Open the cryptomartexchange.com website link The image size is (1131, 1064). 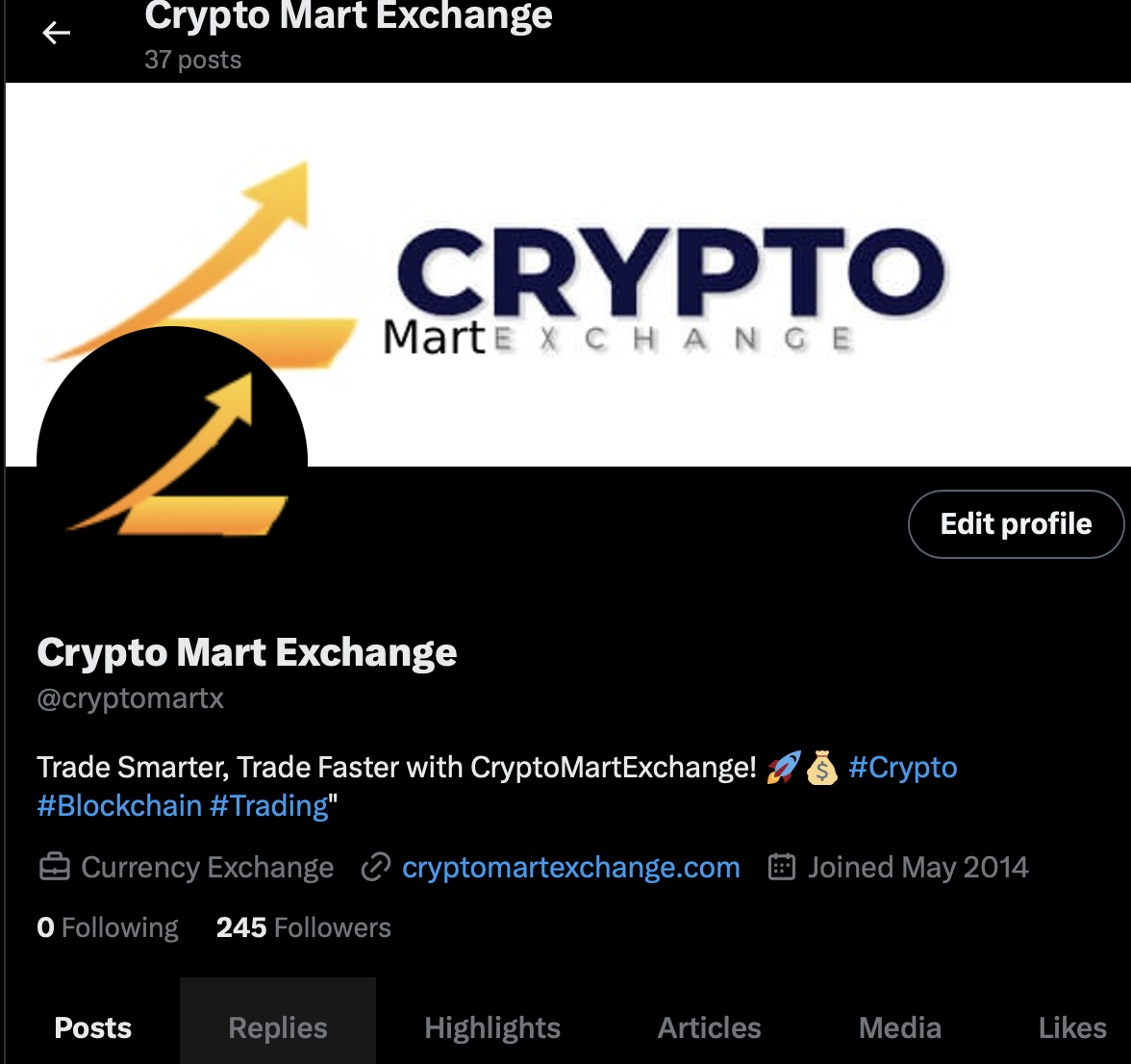point(570,867)
